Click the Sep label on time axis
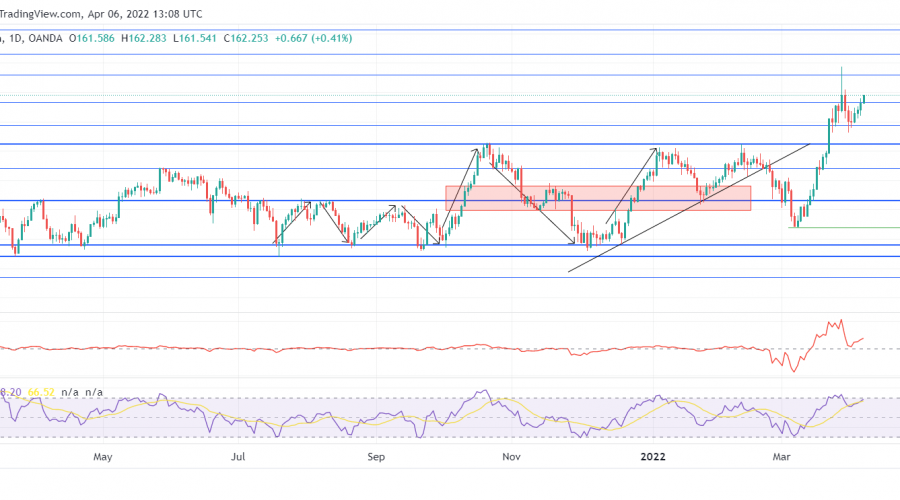This screenshot has height=500, width=900. pos(376,457)
